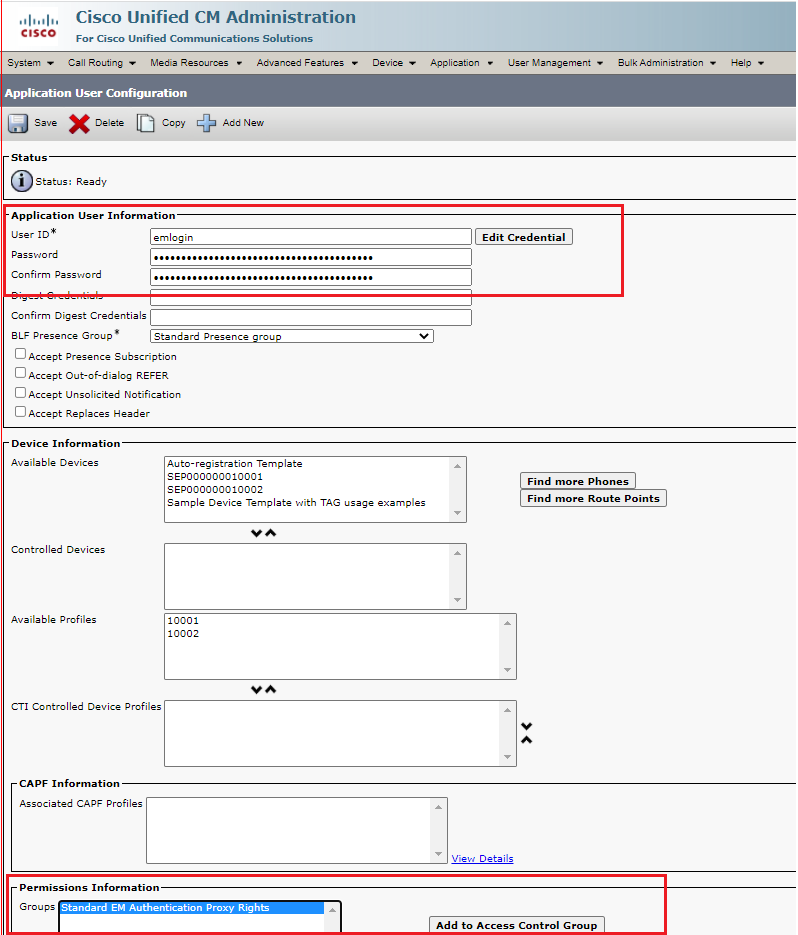Expand the Application menu
Image resolution: width=798 pixels, height=935 pixels.
click(461, 63)
